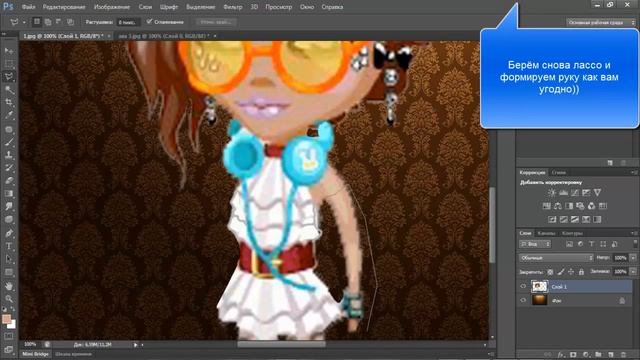Create a new layer group
The height and width of the screenshot is (360, 640).
[x=598, y=355]
